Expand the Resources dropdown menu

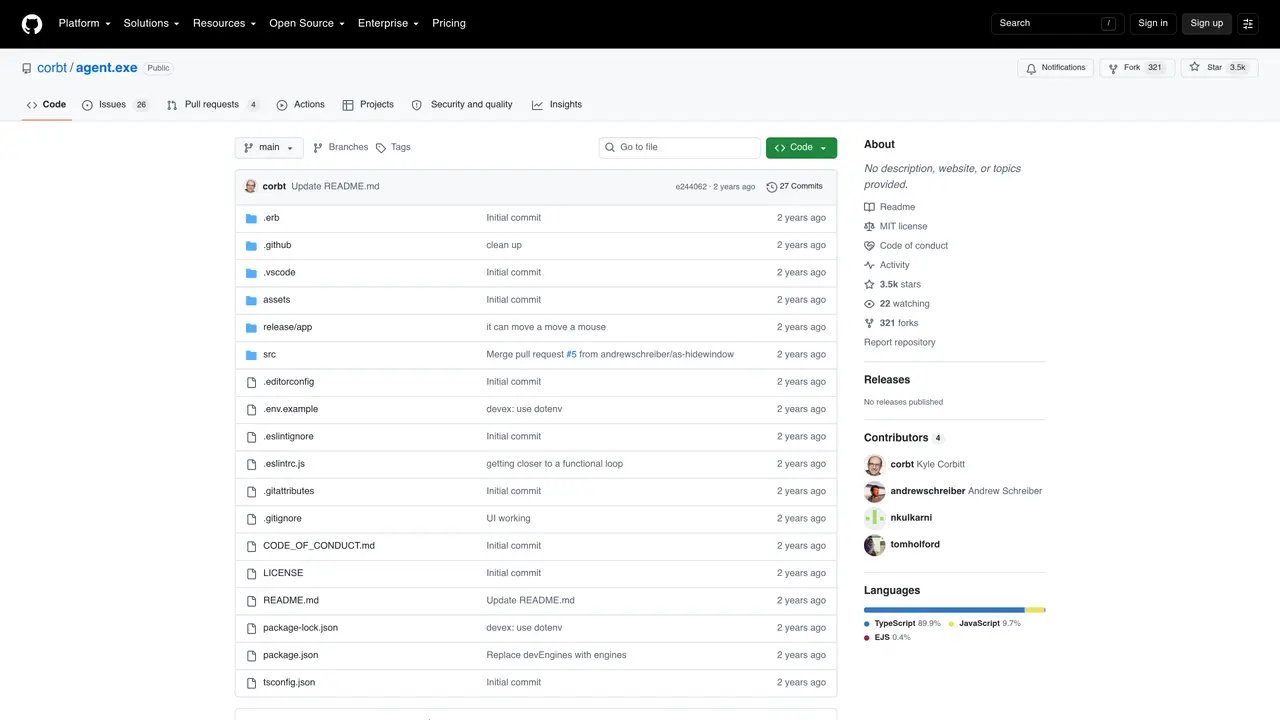[224, 24]
